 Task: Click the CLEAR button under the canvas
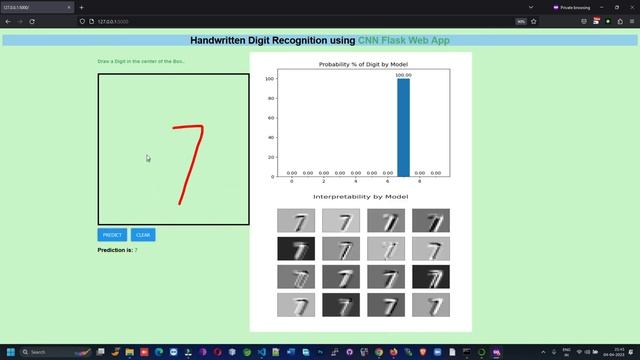coord(143,235)
